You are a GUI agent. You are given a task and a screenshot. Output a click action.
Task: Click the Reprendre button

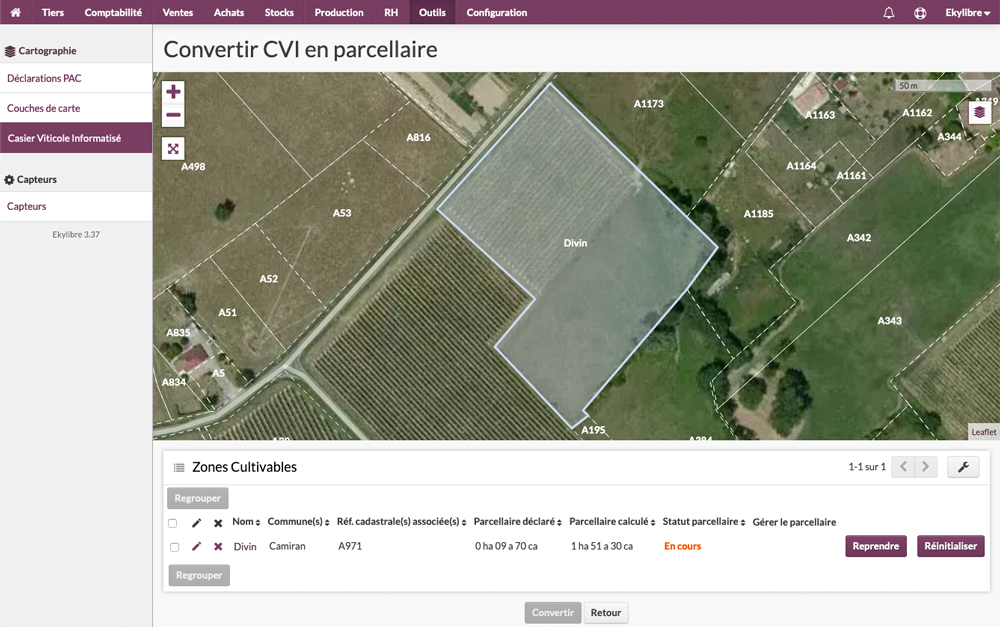(876, 546)
